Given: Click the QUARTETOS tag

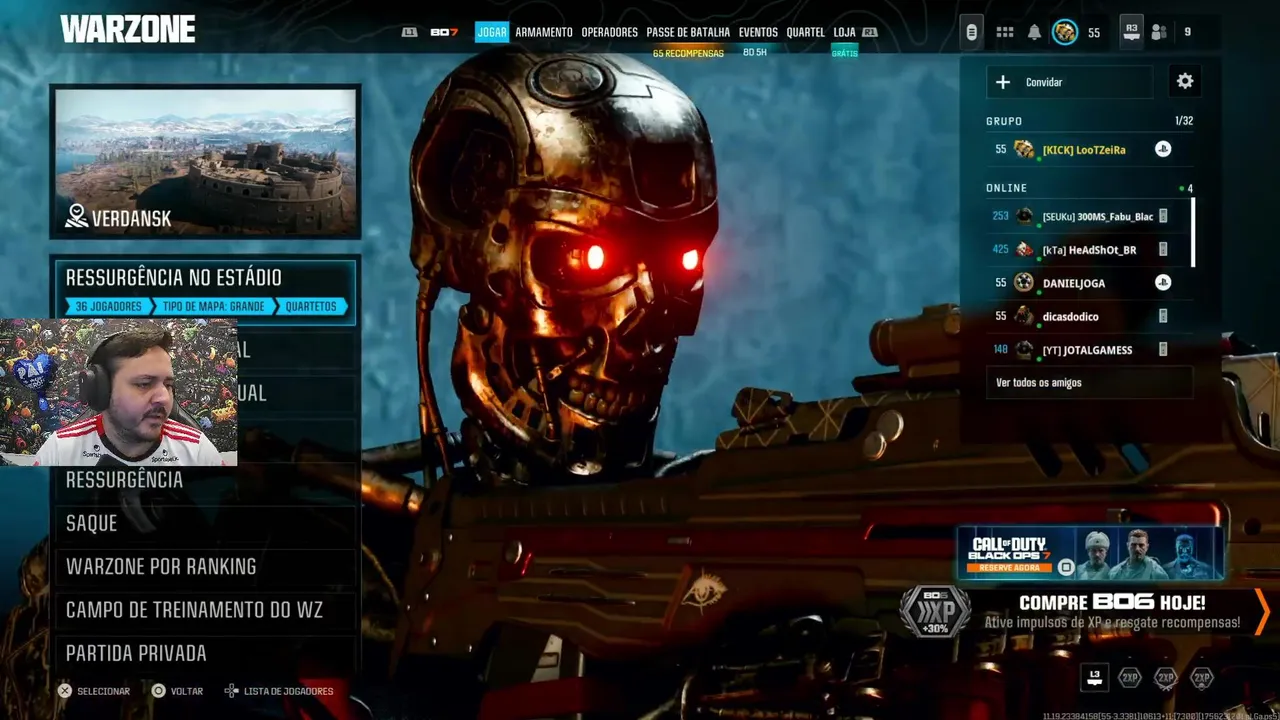Looking at the screenshot, I should [311, 307].
